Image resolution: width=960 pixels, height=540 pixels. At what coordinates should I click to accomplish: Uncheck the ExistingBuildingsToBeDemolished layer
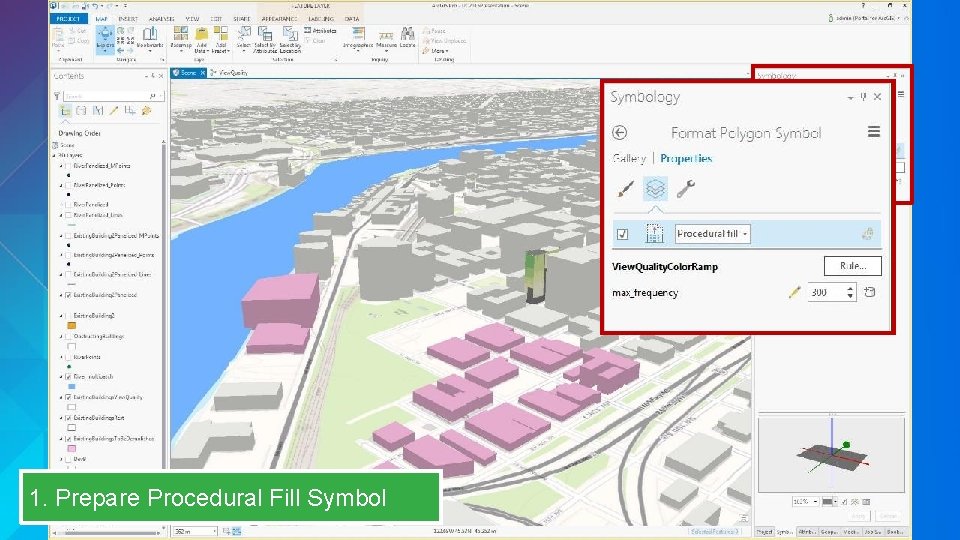pos(69,439)
